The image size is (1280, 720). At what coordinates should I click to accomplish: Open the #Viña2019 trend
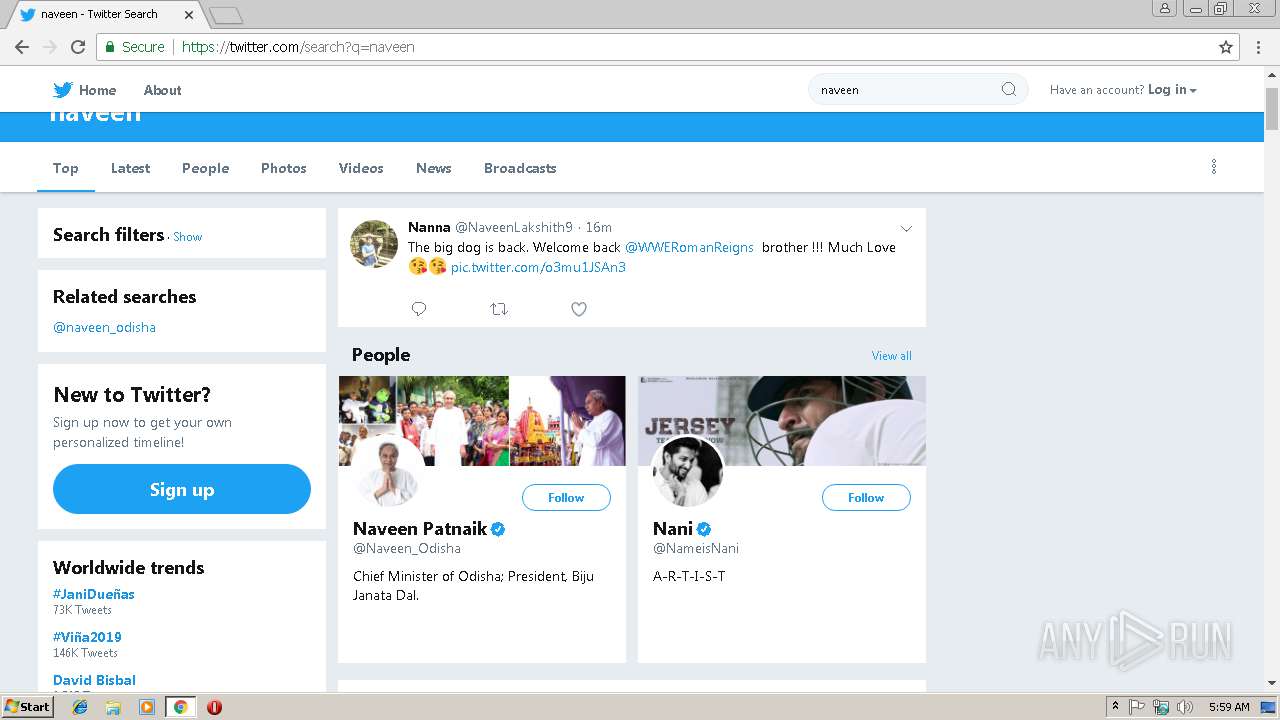click(x=87, y=637)
